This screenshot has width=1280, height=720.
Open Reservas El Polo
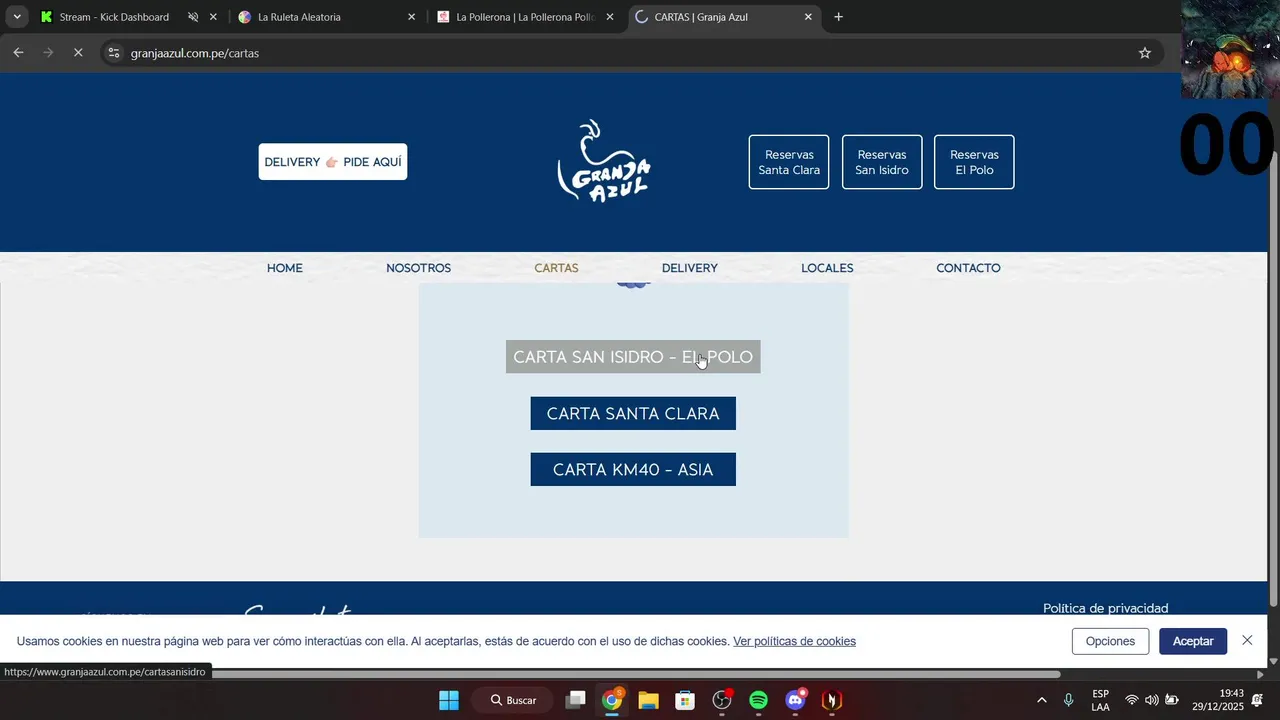point(974,162)
